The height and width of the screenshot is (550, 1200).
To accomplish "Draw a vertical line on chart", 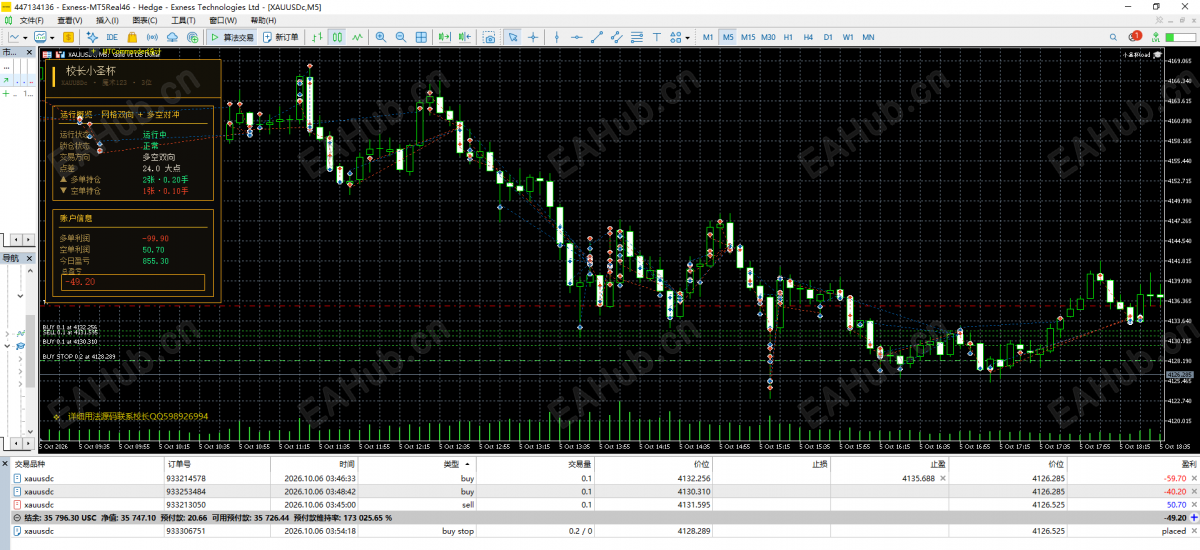I will pos(557,37).
